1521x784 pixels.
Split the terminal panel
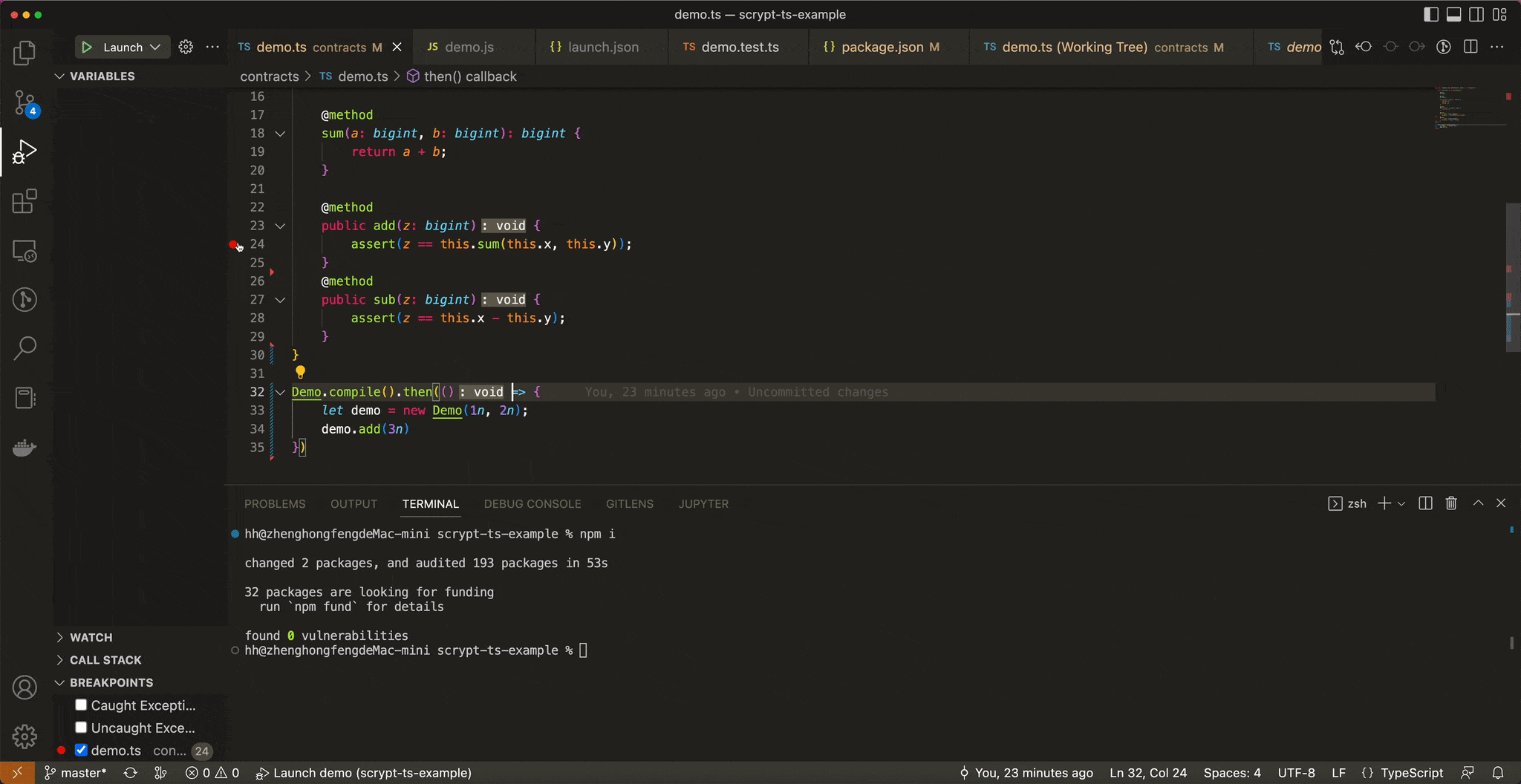point(1425,503)
